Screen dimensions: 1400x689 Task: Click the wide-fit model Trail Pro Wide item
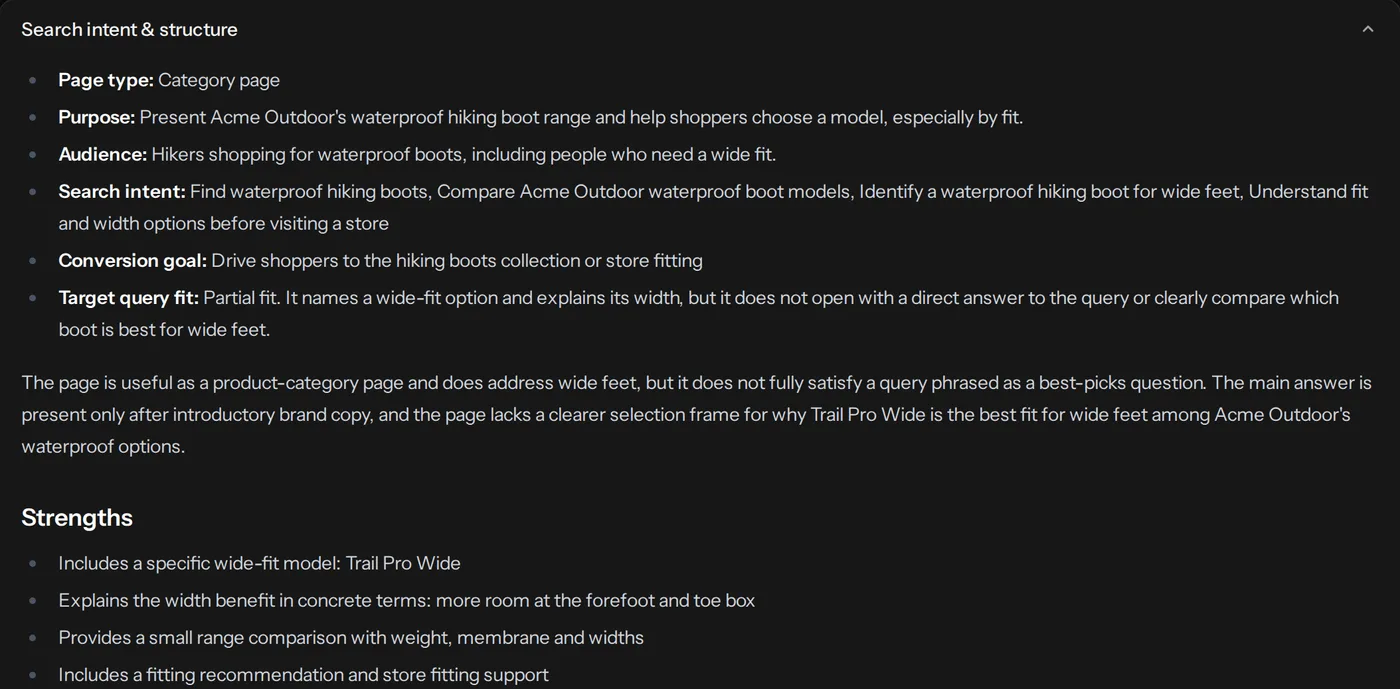259,563
